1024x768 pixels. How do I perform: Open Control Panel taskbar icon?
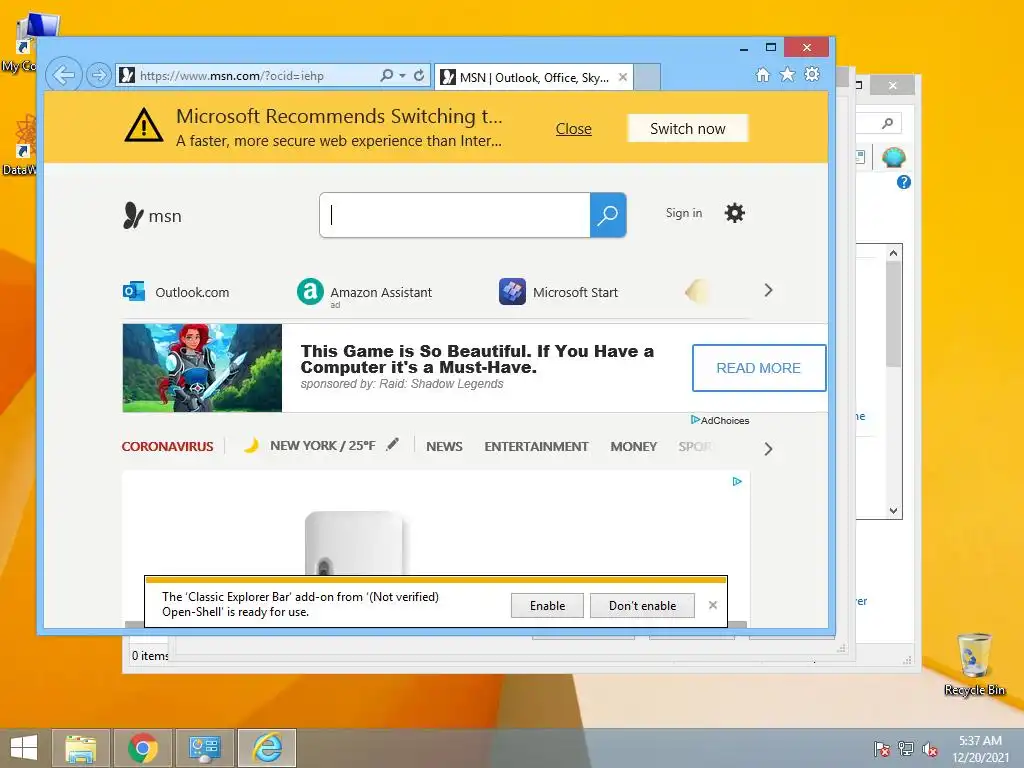point(204,748)
